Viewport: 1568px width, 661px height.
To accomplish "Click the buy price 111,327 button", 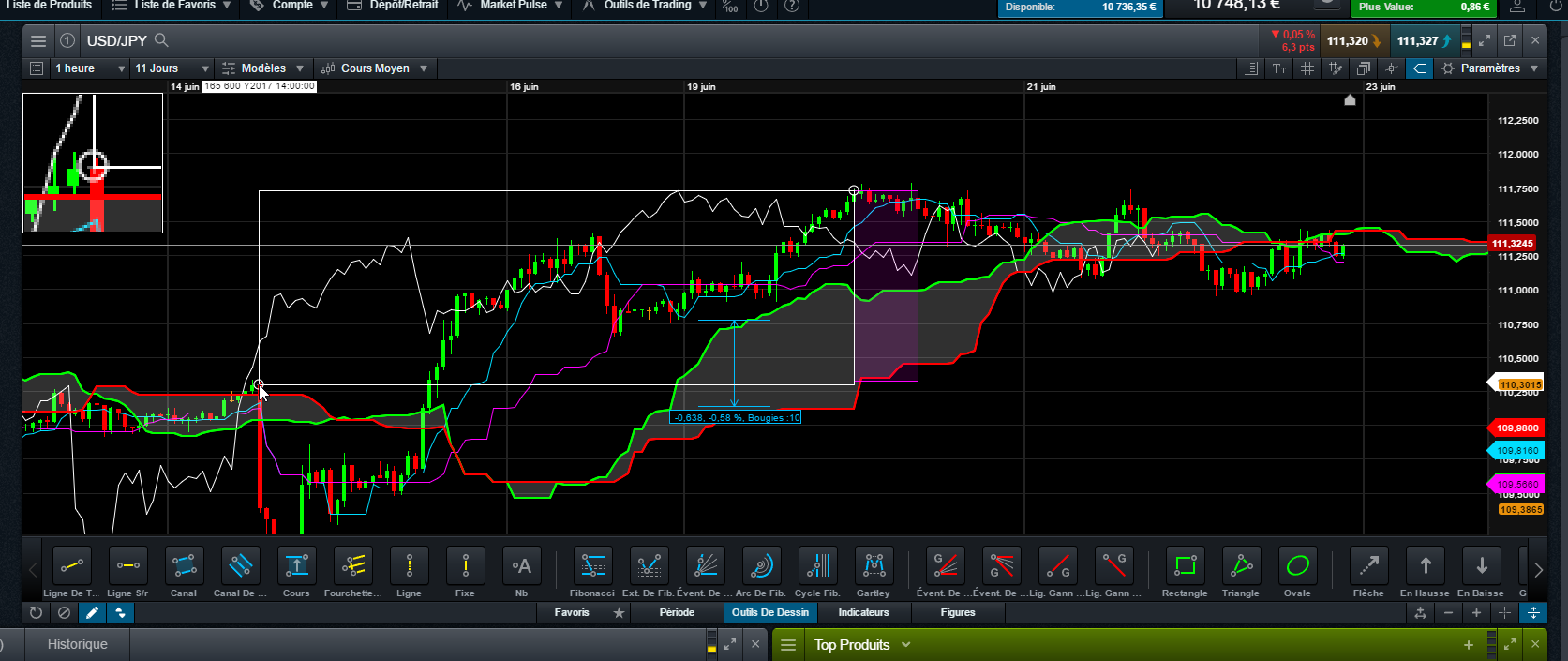I will [1424, 40].
